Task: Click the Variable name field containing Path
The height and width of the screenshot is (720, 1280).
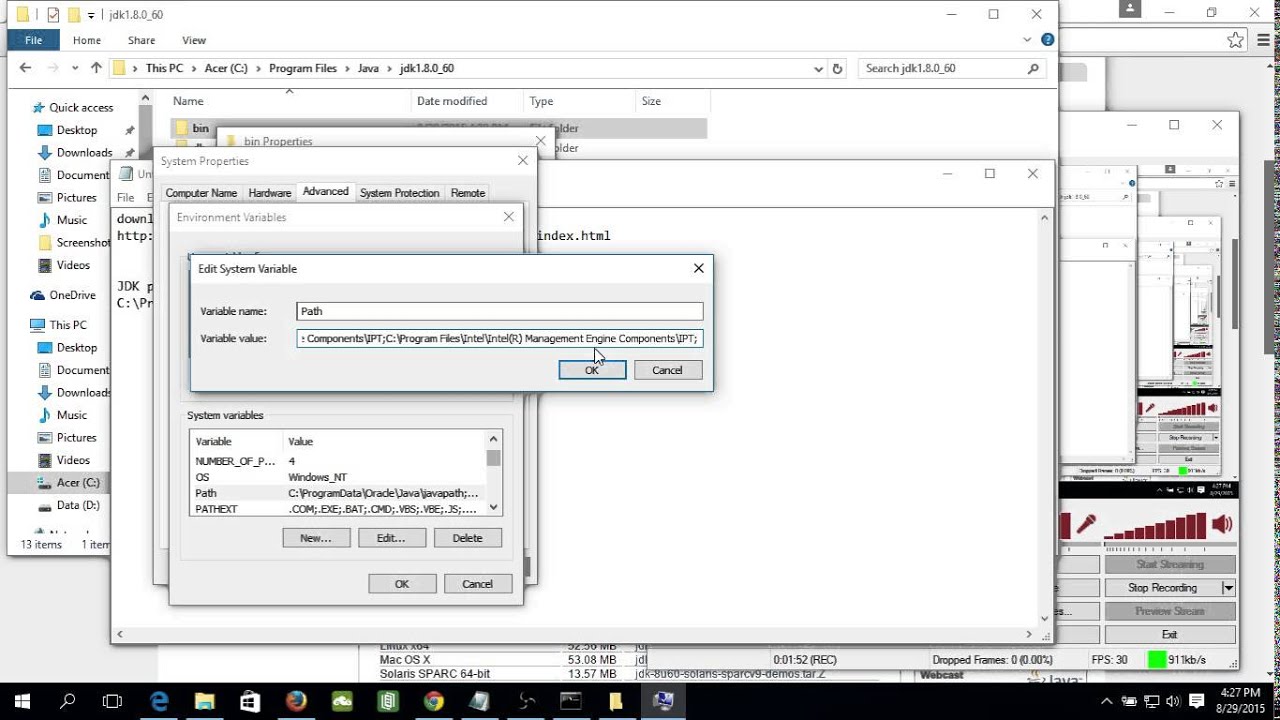Action: (500, 311)
